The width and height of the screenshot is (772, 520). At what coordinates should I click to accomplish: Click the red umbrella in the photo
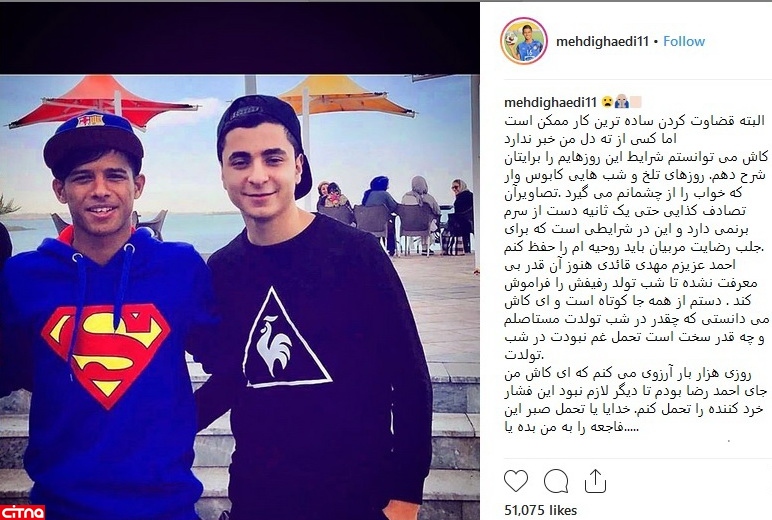[102, 103]
